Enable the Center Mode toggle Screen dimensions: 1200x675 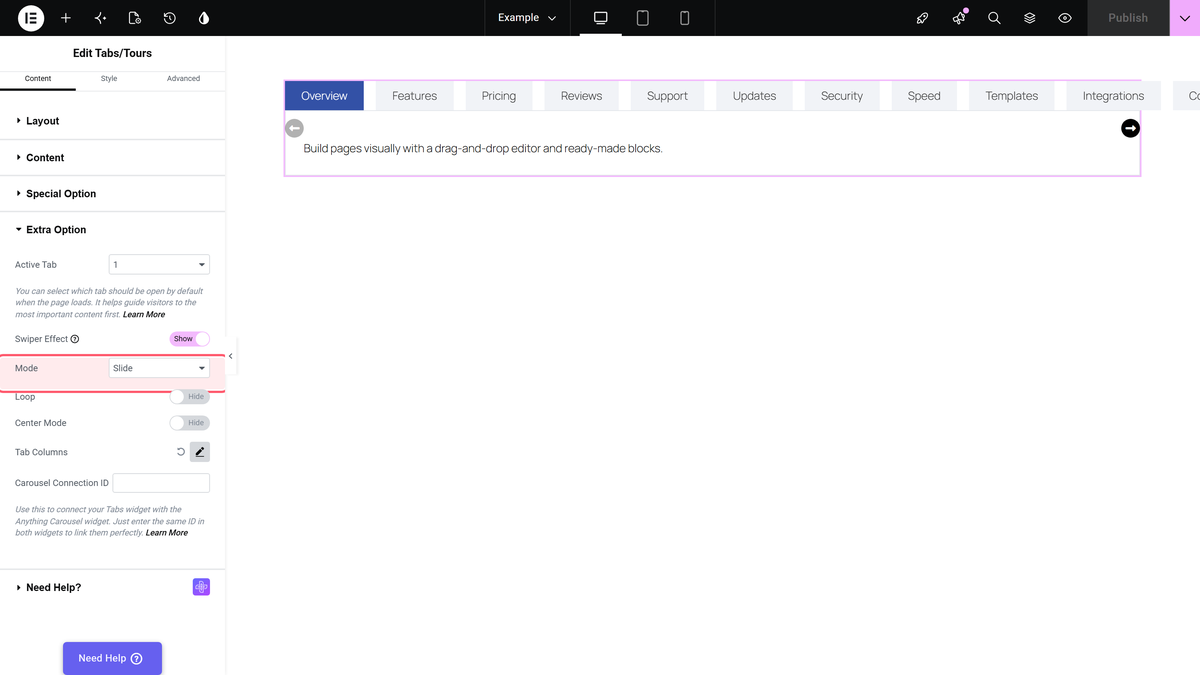pyautogui.click(x=190, y=423)
